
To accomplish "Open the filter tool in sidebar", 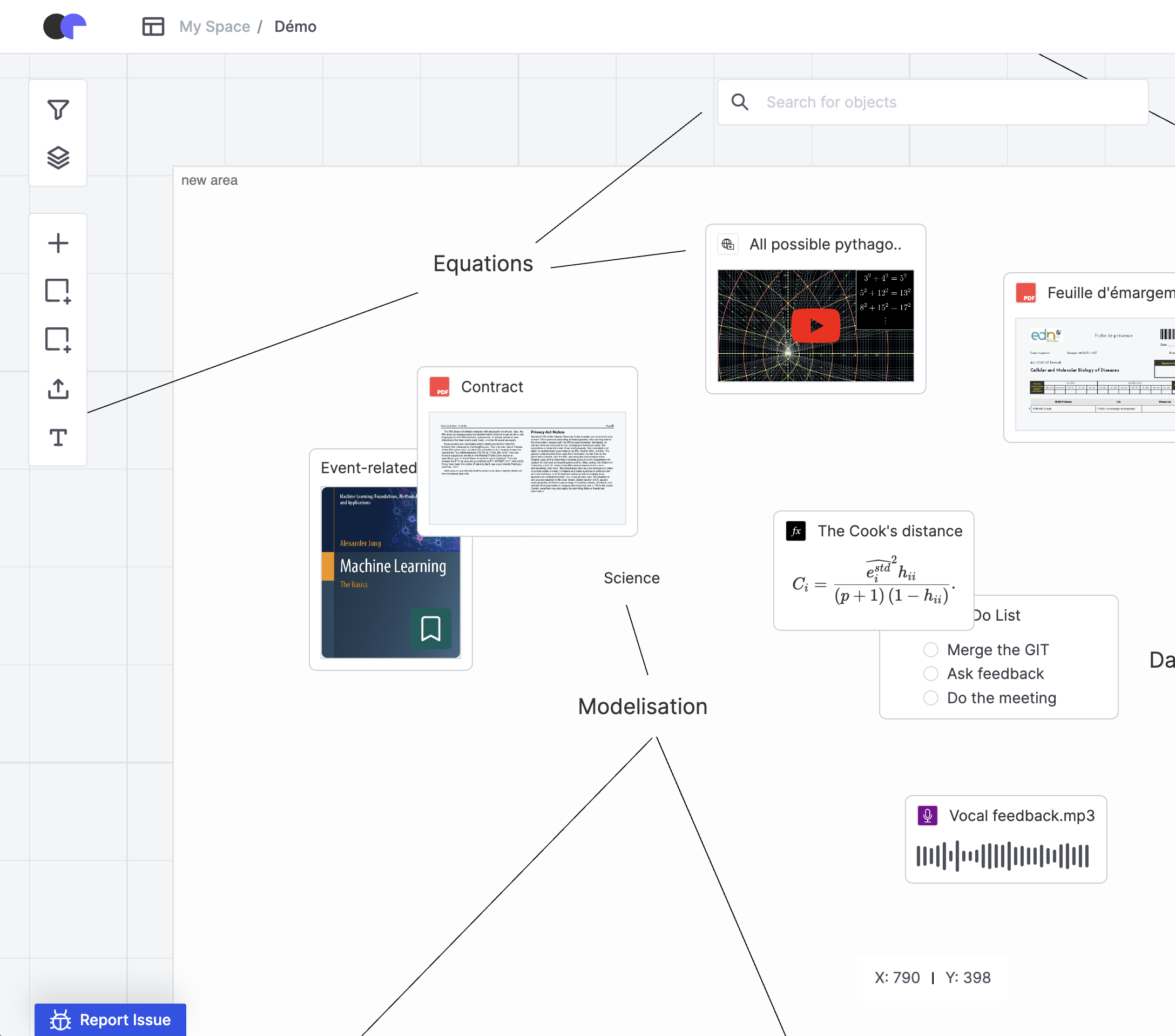I will click(x=58, y=109).
